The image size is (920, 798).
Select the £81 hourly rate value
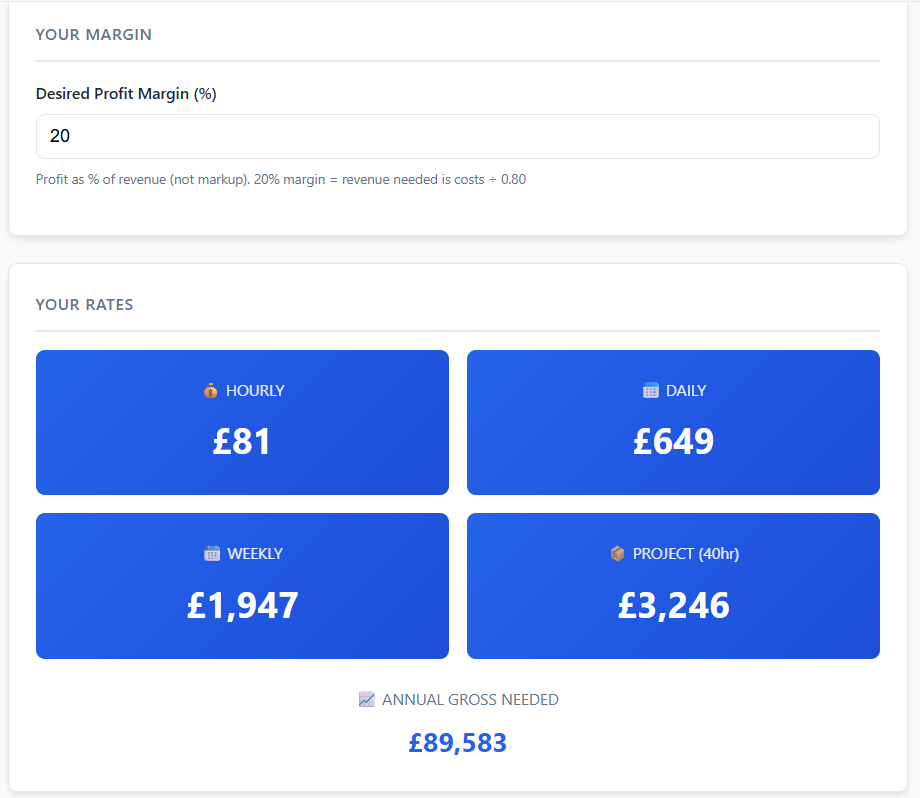coord(242,441)
